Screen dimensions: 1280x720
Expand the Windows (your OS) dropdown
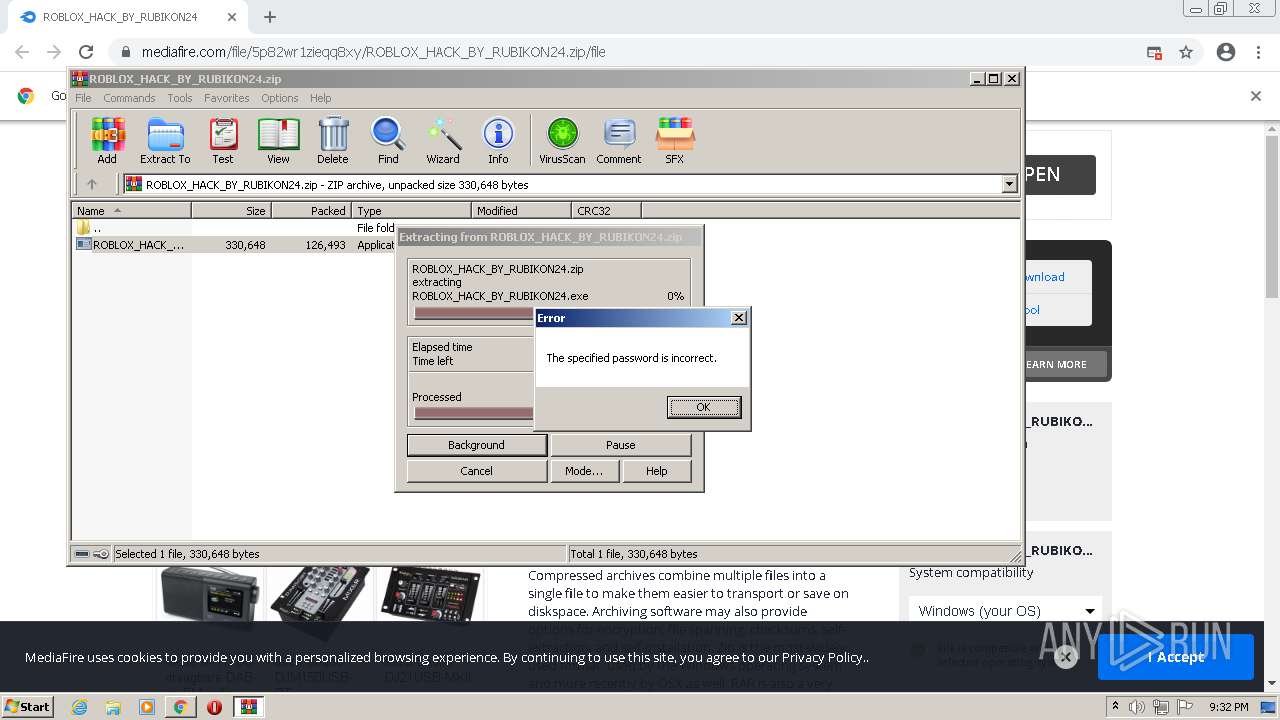click(x=1006, y=611)
